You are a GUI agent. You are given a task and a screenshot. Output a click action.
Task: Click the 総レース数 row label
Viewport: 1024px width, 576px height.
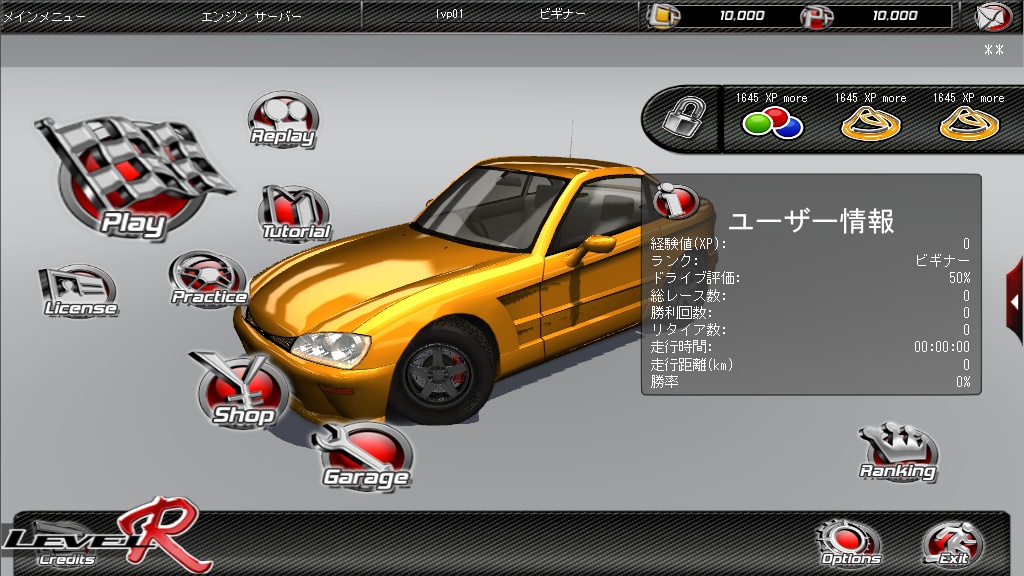[688, 295]
